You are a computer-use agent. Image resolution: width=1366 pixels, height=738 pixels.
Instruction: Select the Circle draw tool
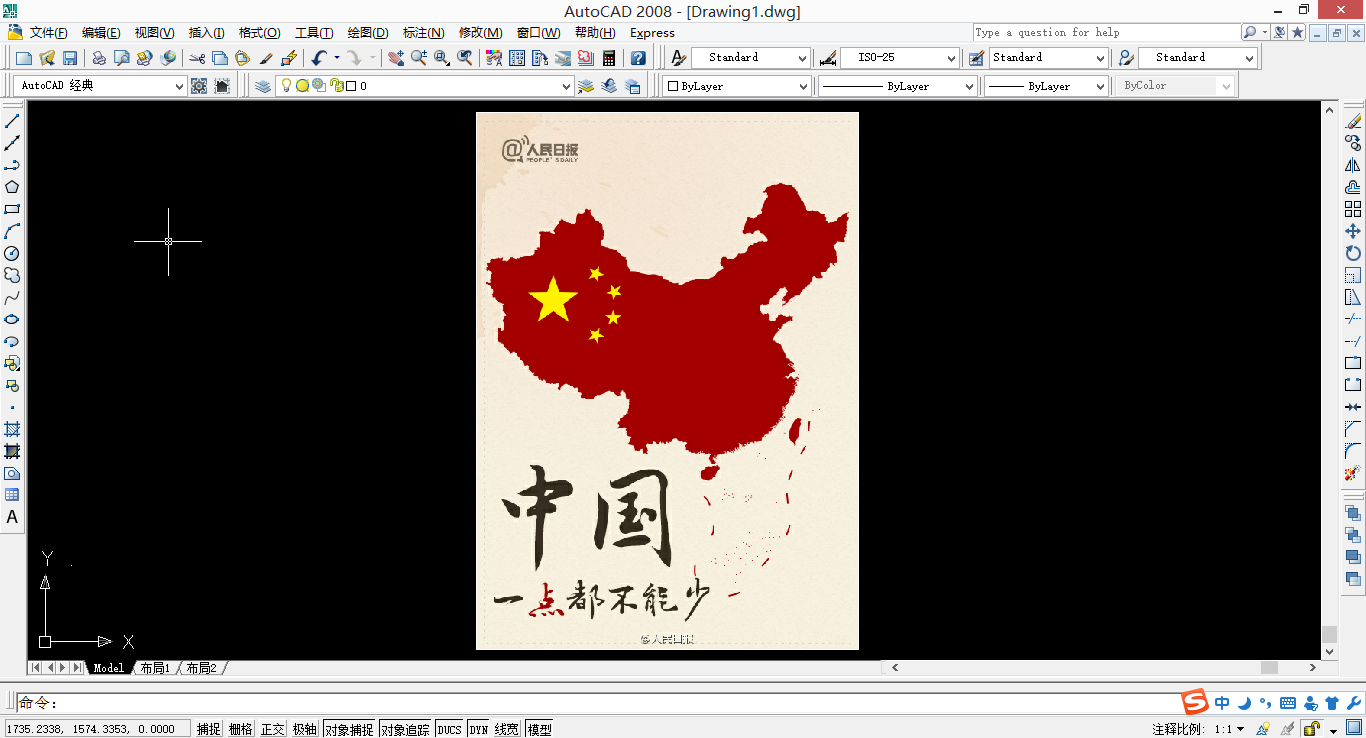point(12,253)
